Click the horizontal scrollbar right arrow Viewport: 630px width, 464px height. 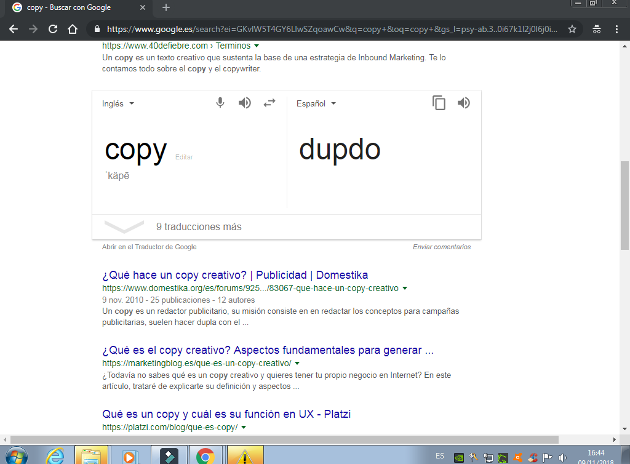(614, 439)
